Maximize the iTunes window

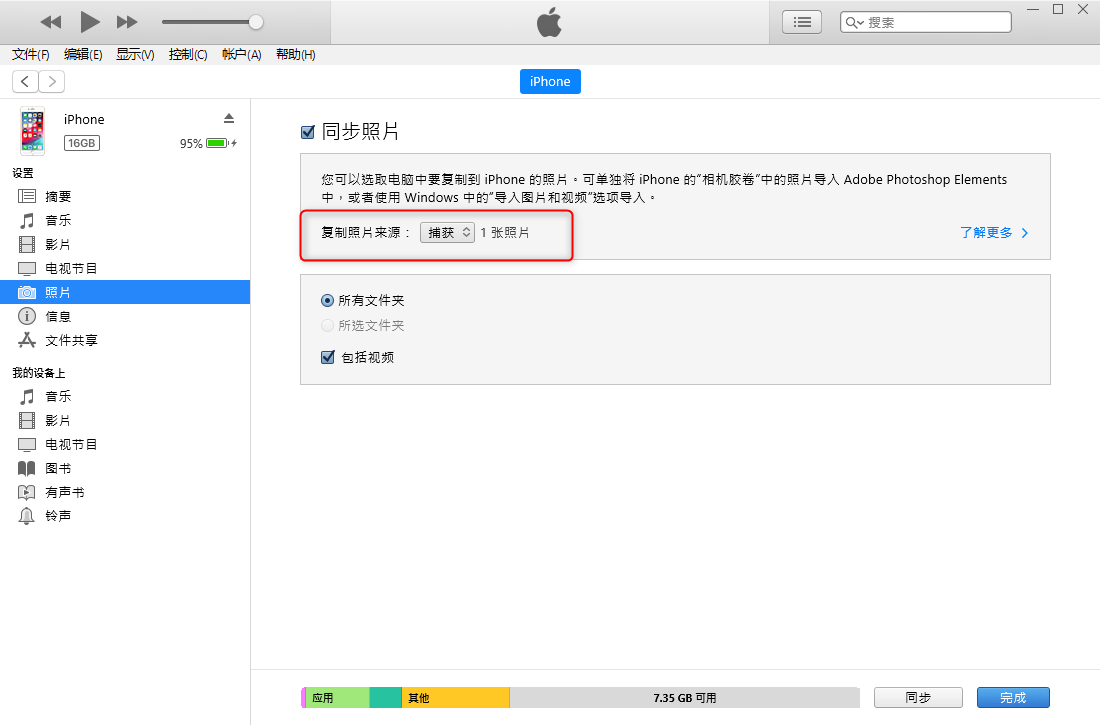pyautogui.click(x=1058, y=9)
